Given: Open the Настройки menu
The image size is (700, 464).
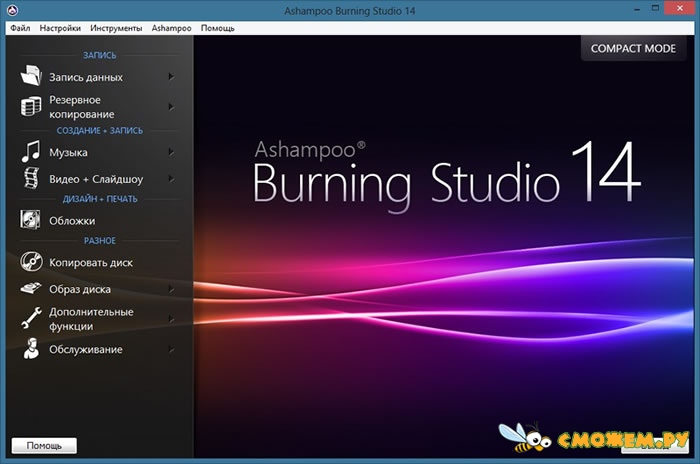Looking at the screenshot, I should (60, 28).
